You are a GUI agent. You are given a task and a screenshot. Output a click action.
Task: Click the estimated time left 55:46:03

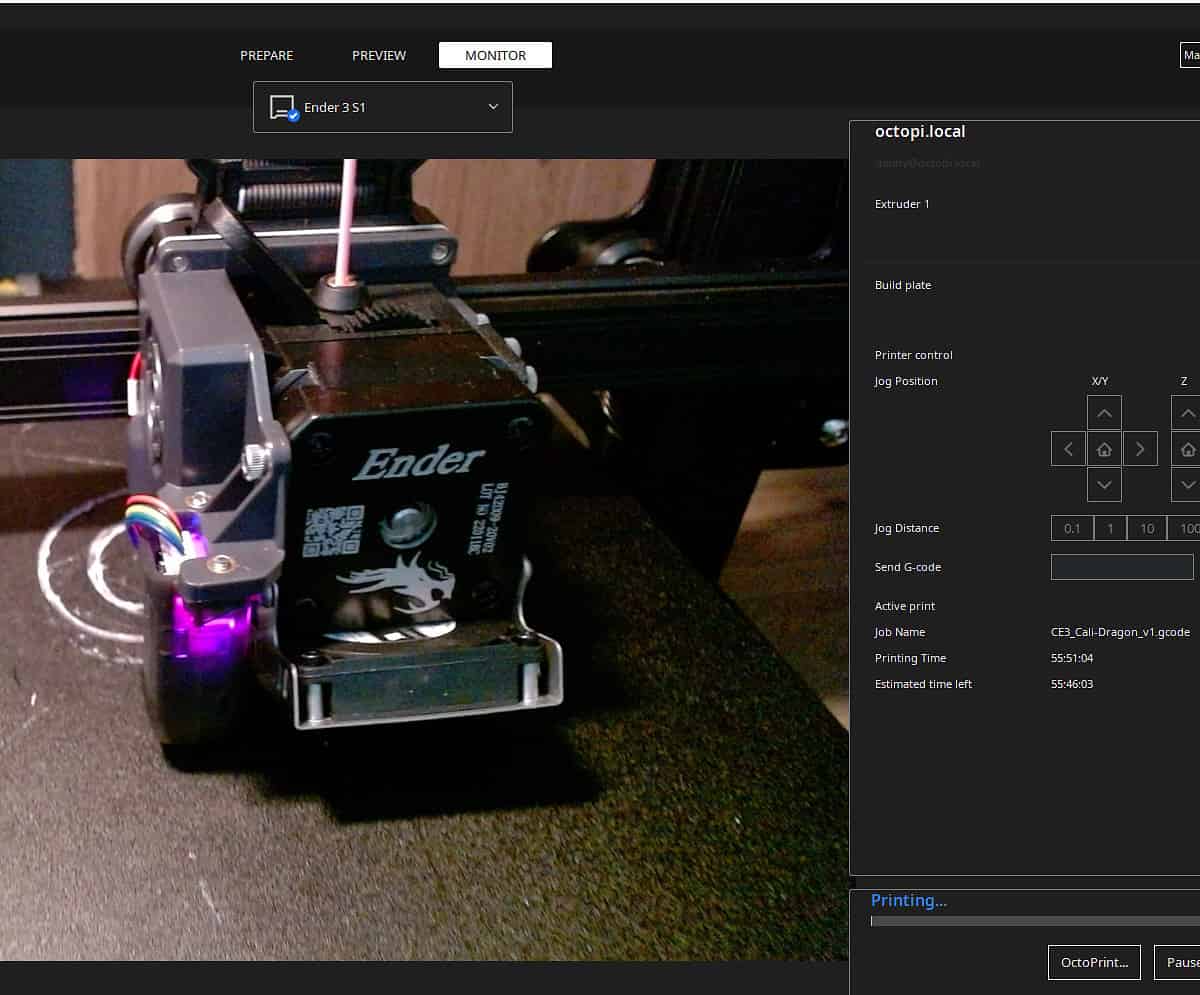(1071, 684)
